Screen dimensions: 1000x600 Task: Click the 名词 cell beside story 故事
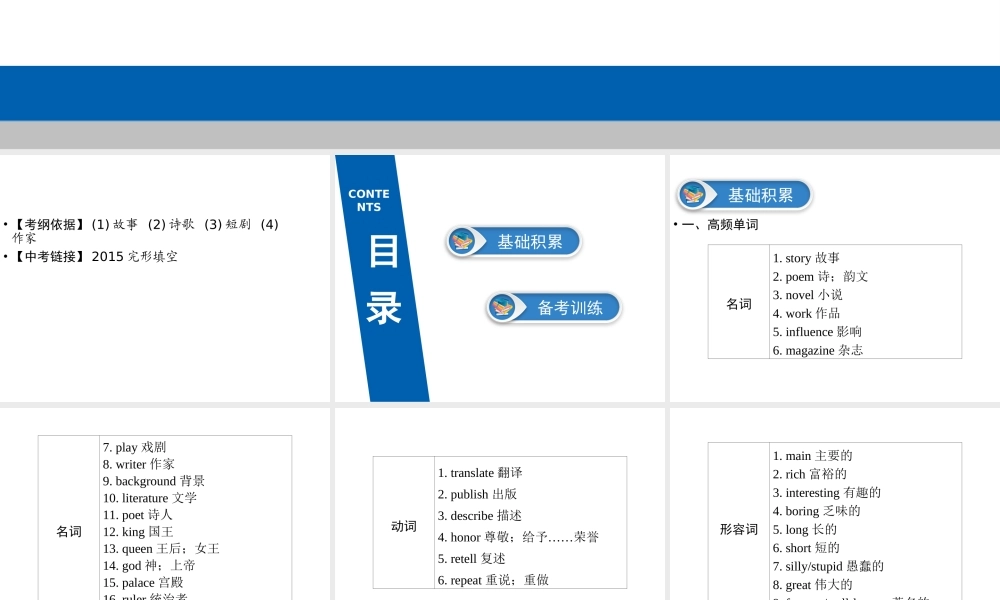pos(739,304)
